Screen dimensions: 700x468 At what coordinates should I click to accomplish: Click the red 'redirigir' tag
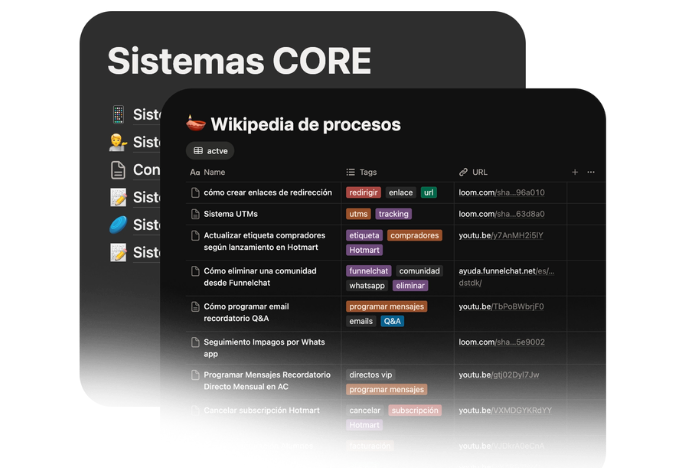[363, 192]
